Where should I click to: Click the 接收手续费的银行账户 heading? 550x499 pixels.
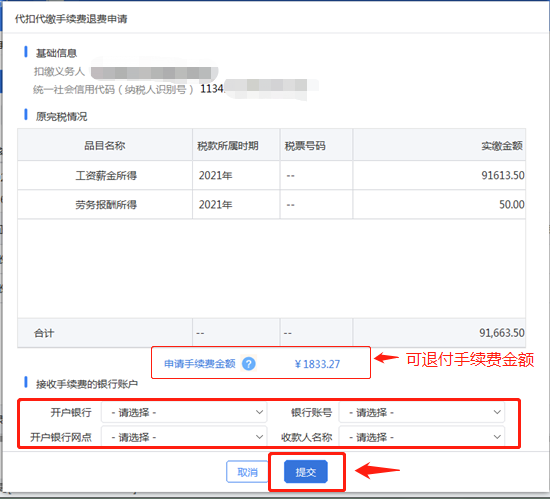click(x=87, y=384)
